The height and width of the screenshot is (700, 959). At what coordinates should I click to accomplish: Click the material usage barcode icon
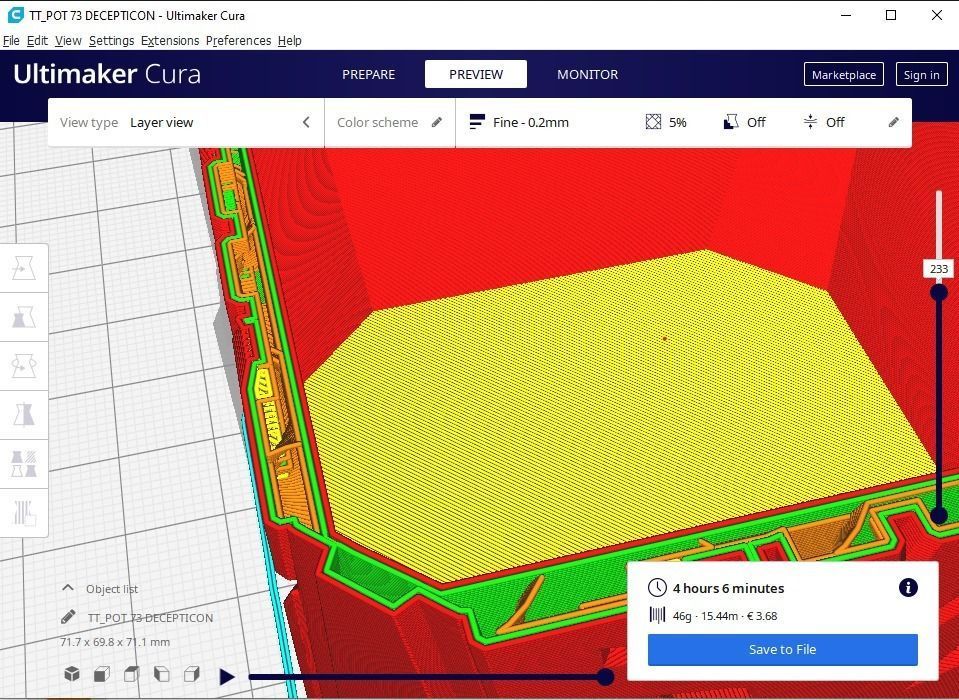pyautogui.click(x=657, y=615)
